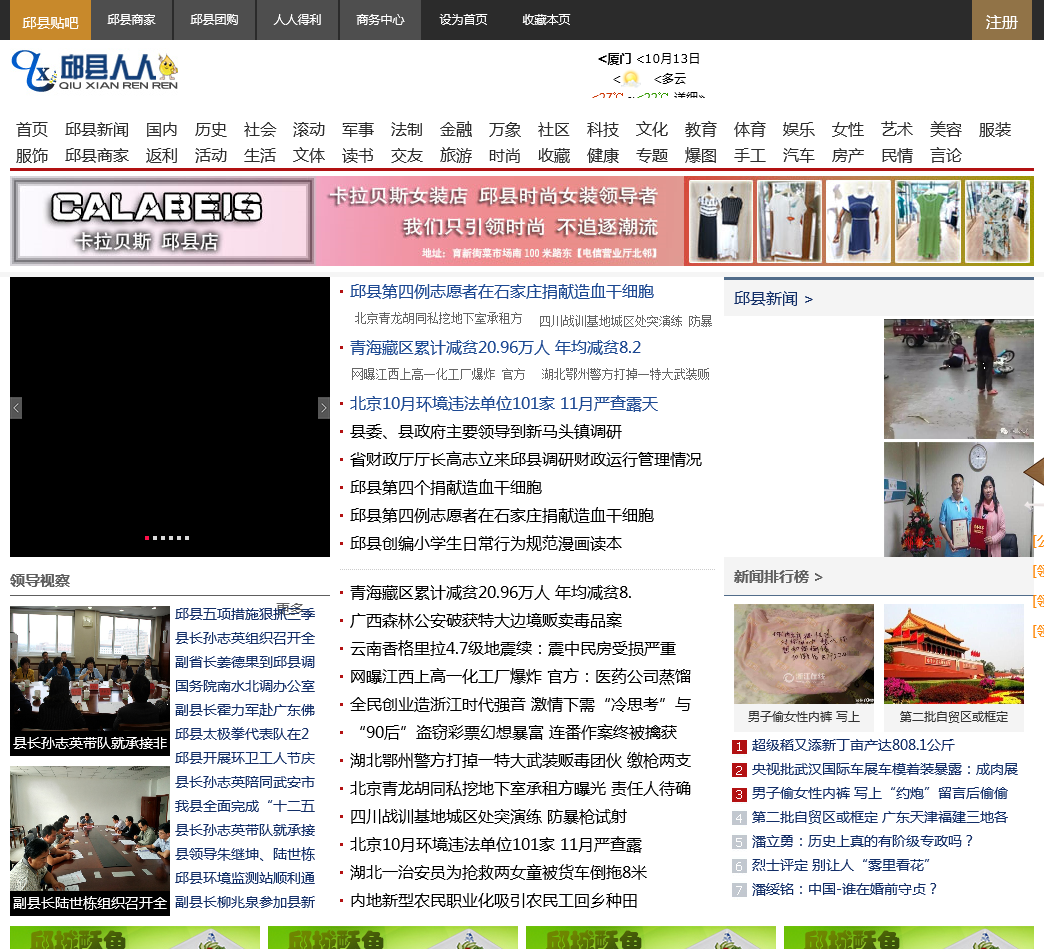Open rank 2 央视批武汉国际车展 article

pyautogui.click(x=885, y=769)
